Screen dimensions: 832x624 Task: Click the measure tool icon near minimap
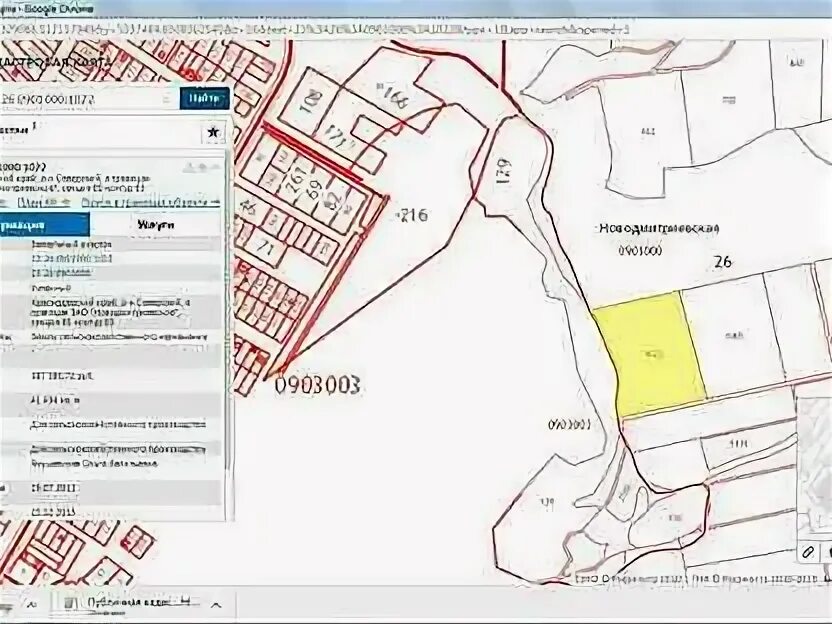click(x=808, y=552)
